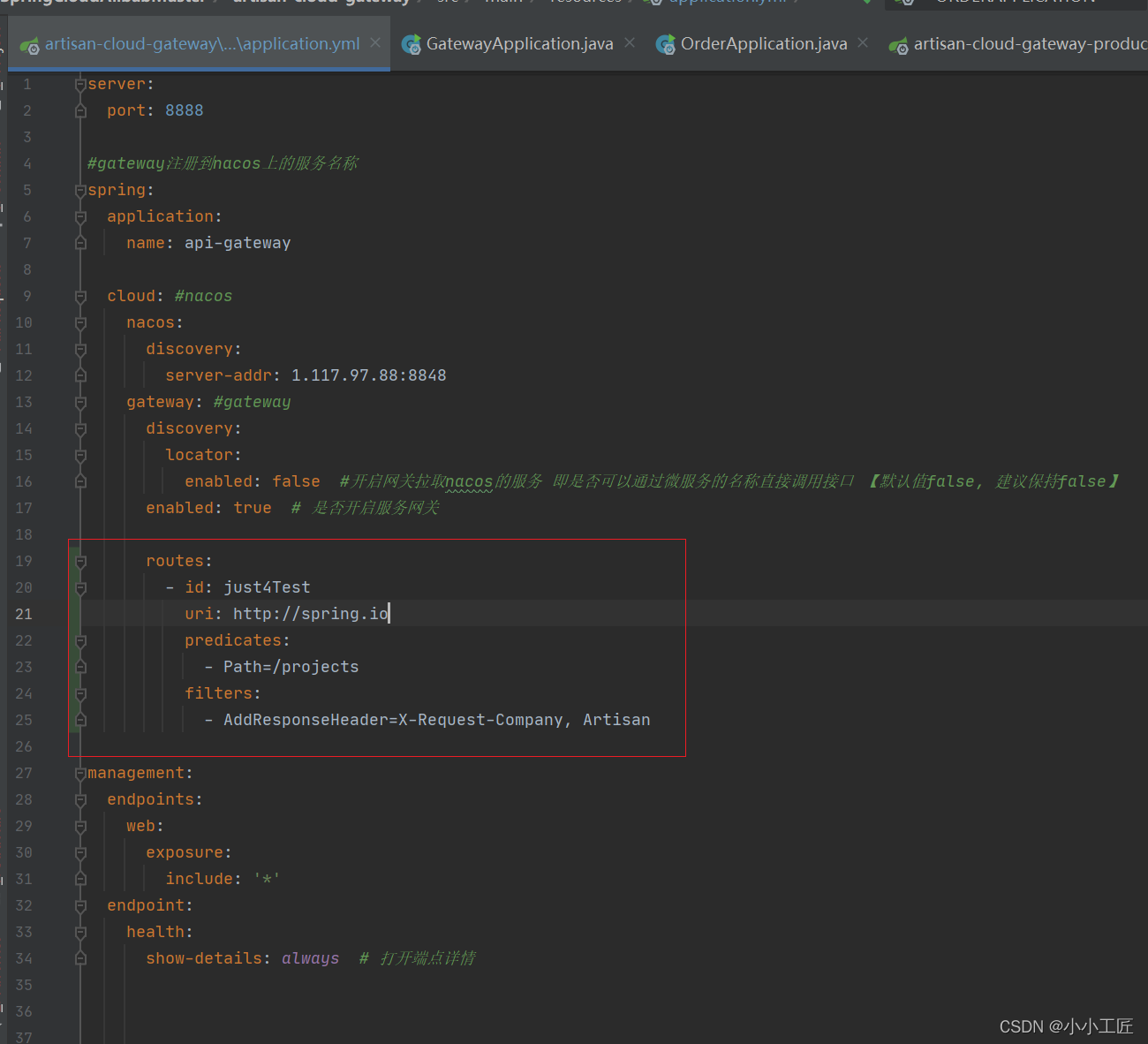Screen dimensions: 1148x1044
Task: Fold the cloud block on line 9
Action: coord(80,297)
